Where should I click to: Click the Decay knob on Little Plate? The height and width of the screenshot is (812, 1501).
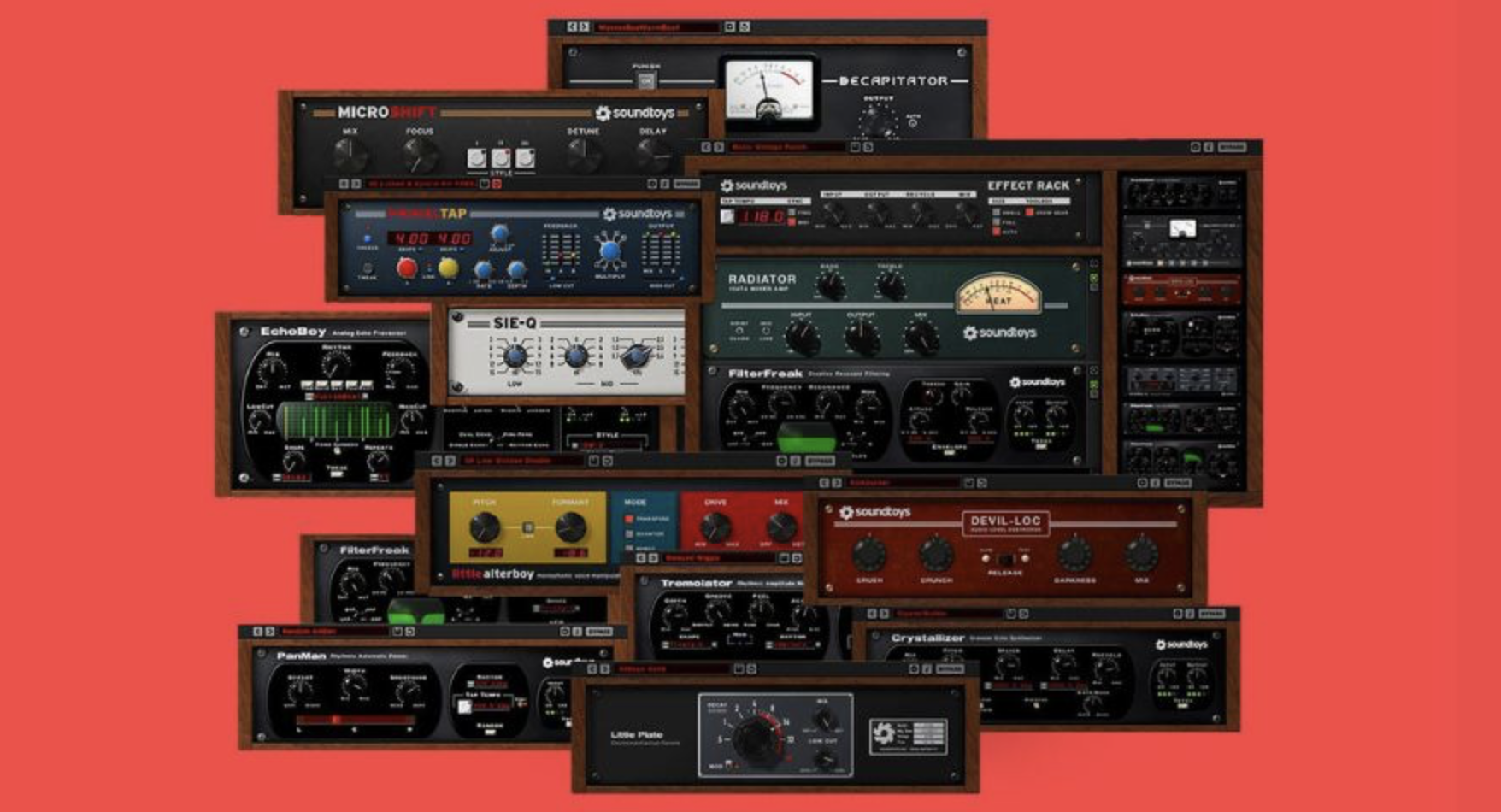[755, 738]
